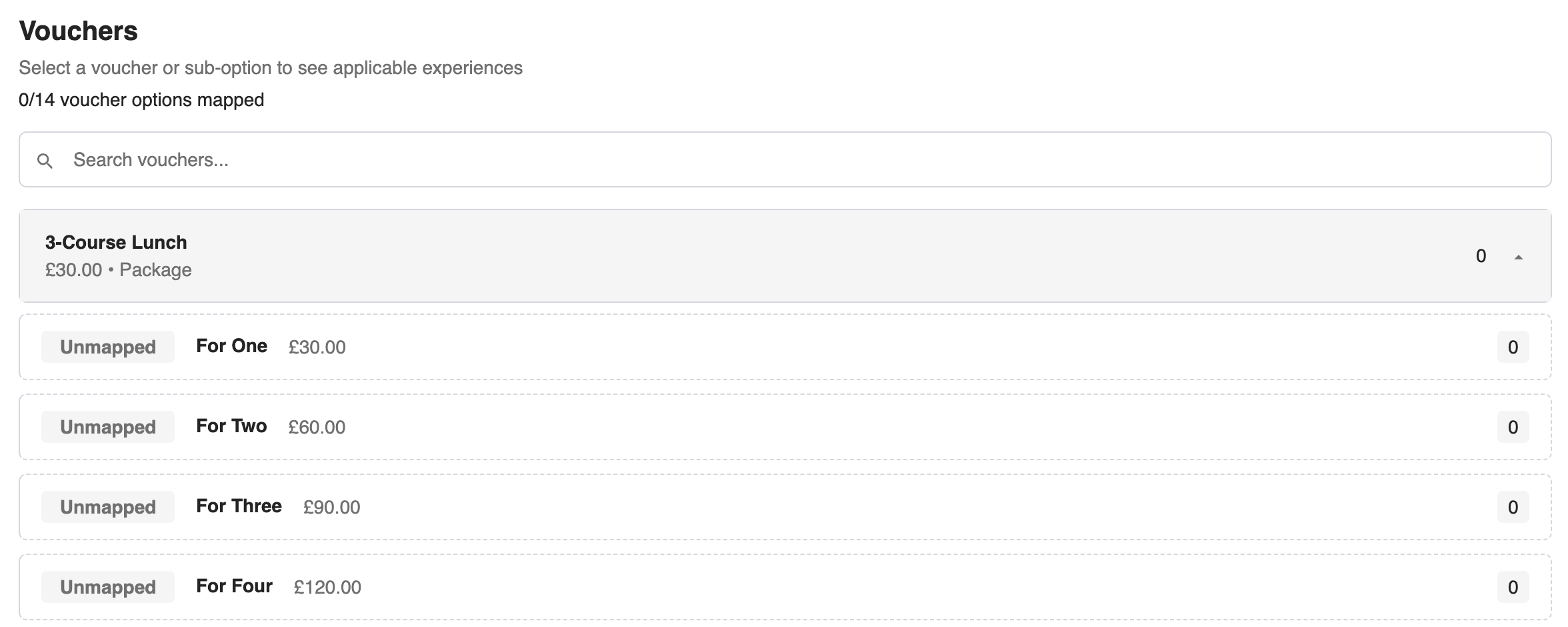Image resolution: width=1568 pixels, height=627 pixels.
Task: Click the search magnifier icon
Action: [45, 161]
